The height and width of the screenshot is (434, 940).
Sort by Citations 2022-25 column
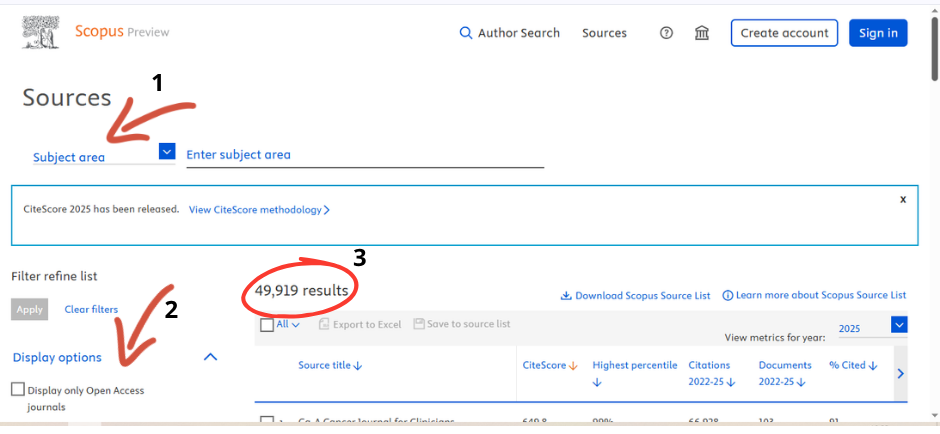pos(712,373)
